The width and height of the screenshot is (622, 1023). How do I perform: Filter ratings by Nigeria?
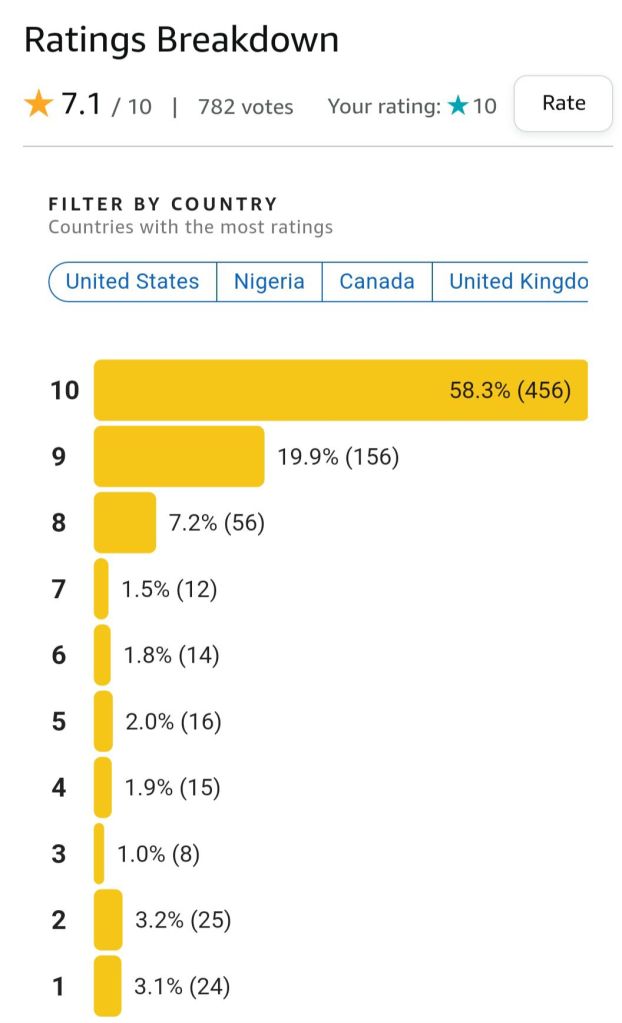point(269,282)
